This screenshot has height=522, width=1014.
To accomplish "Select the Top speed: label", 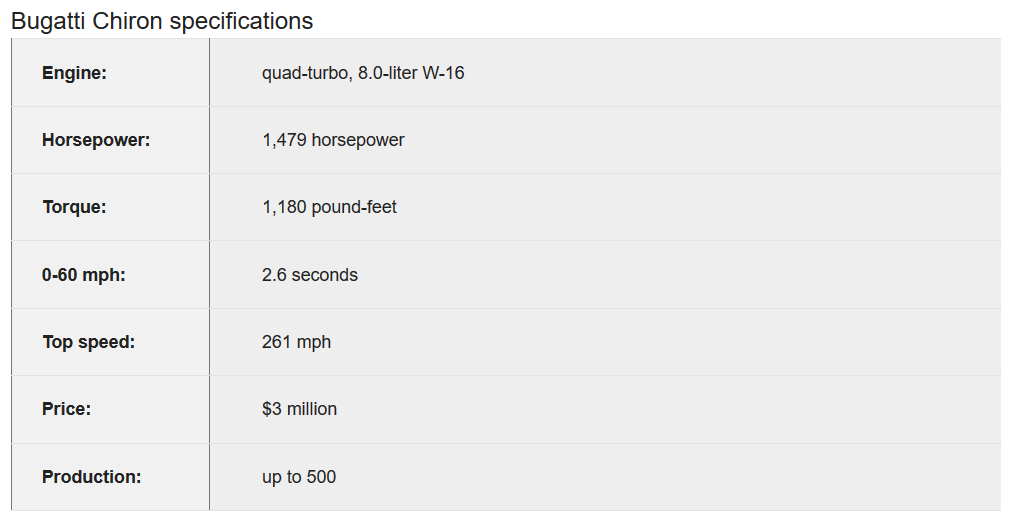I will pos(89,342).
